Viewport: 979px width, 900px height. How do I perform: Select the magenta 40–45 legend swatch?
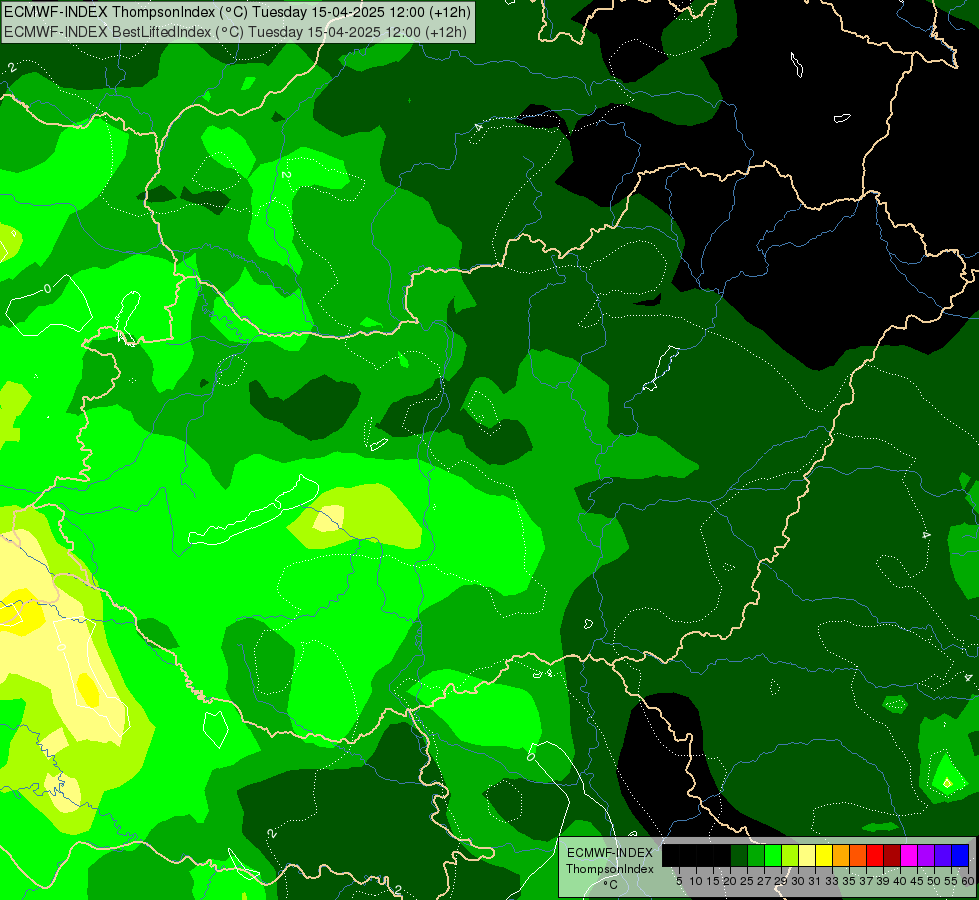[909, 855]
